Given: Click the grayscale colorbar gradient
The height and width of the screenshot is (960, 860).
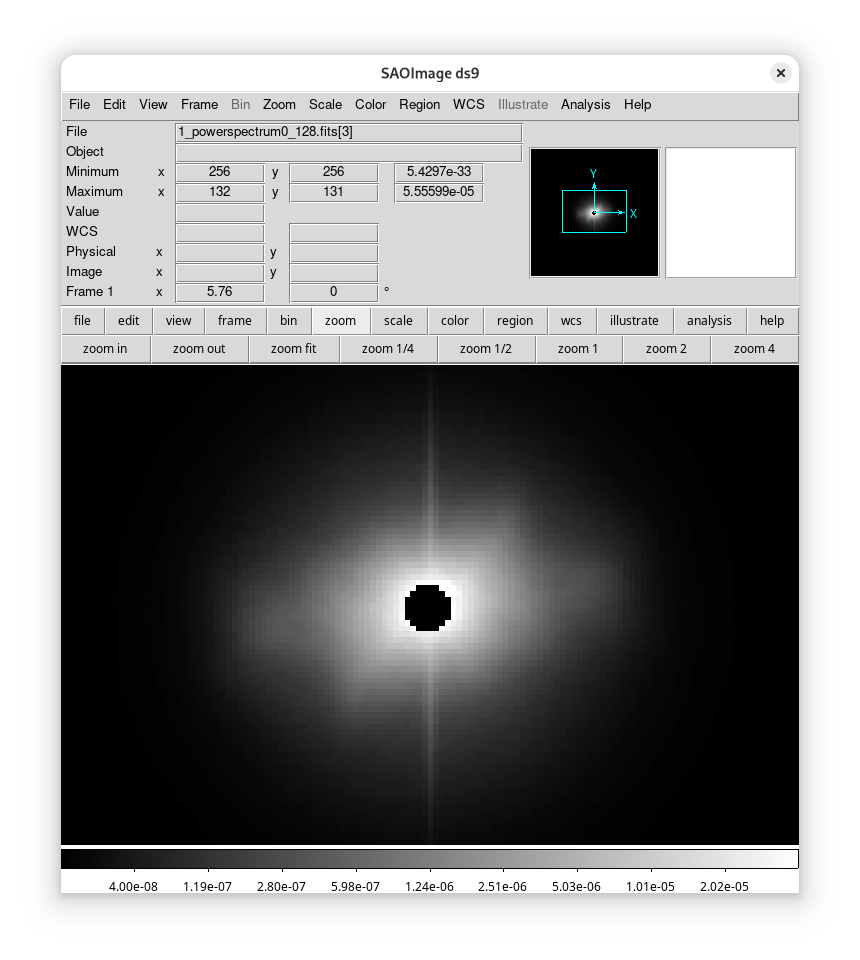Looking at the screenshot, I should point(429,859).
